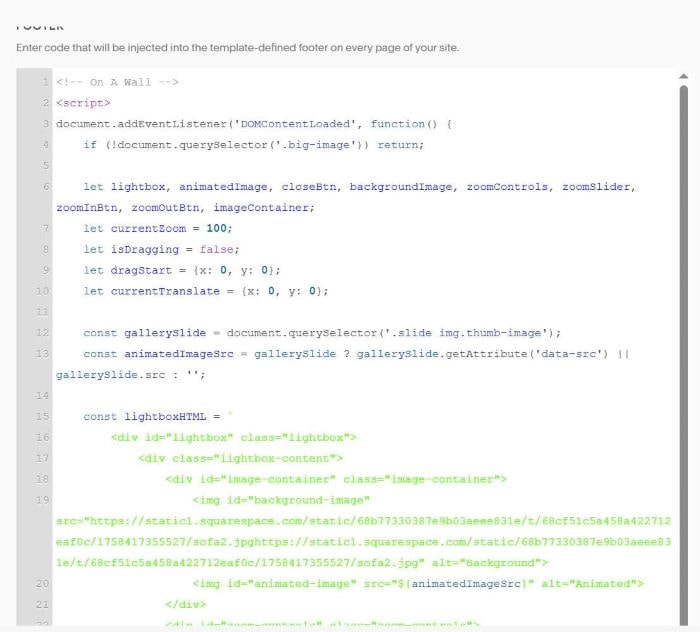700x632 pixels.
Task: Click line number 15 in gutter
Action: [42, 416]
